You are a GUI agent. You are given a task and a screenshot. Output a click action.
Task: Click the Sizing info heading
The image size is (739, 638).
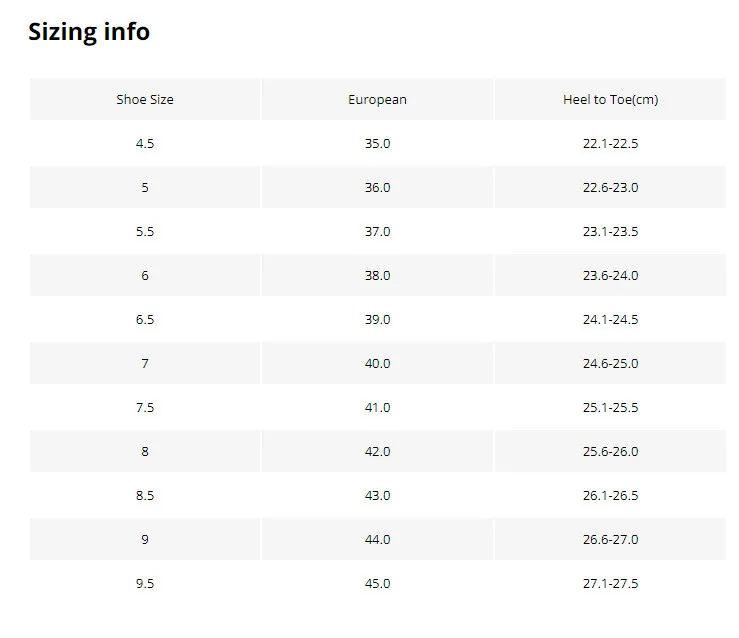[89, 32]
